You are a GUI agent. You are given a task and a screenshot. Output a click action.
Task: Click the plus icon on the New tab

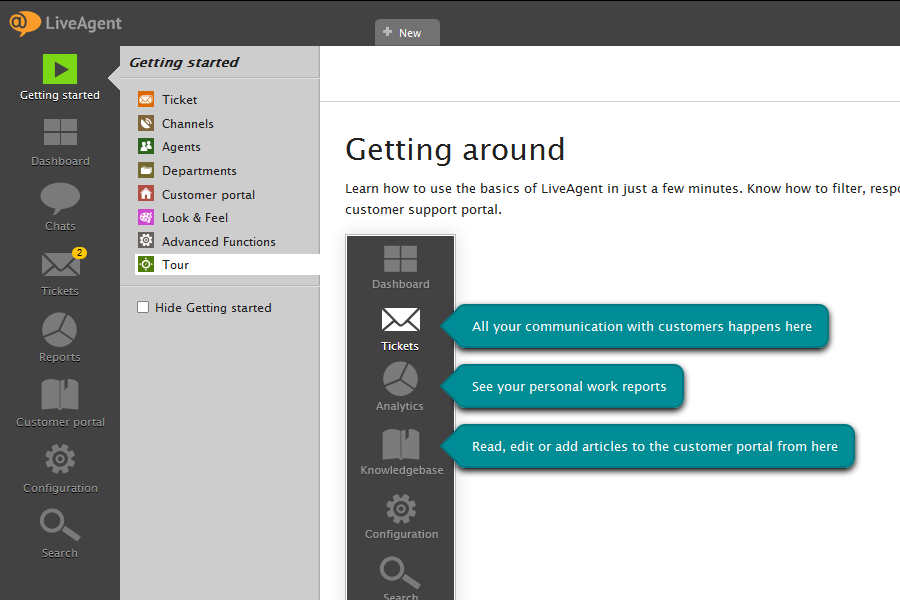[x=387, y=32]
